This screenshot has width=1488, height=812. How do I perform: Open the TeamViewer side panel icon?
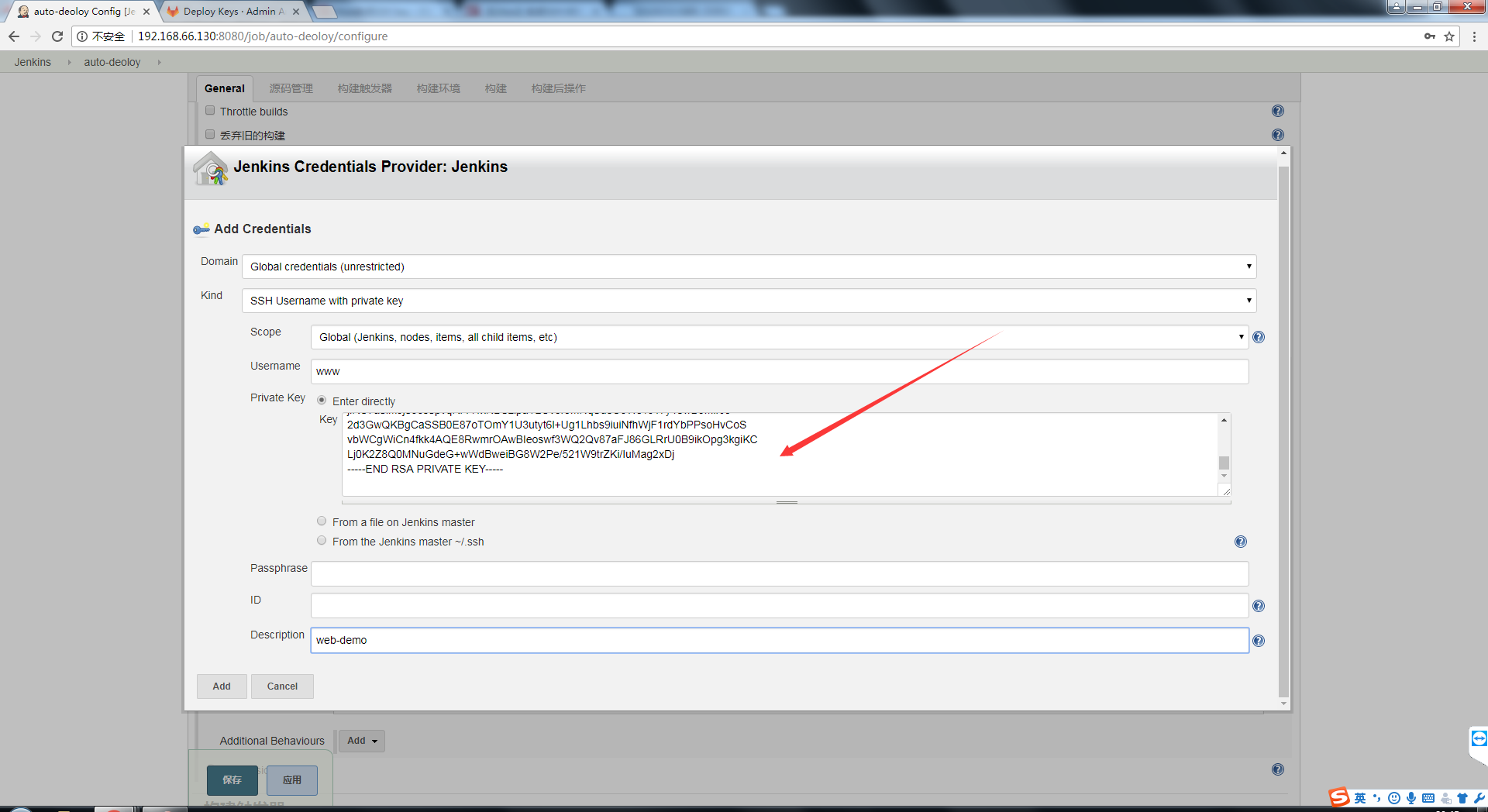[x=1479, y=738]
